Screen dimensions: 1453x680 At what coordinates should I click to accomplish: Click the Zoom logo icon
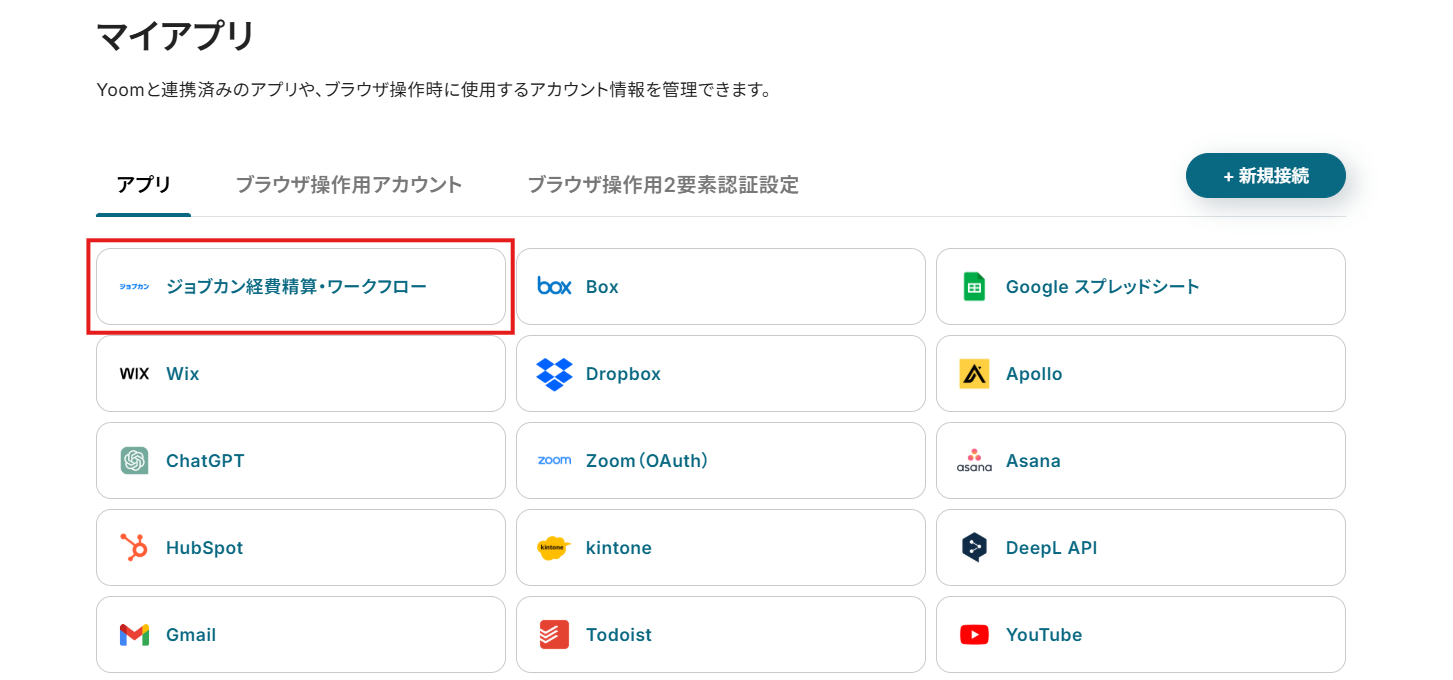tap(554, 461)
